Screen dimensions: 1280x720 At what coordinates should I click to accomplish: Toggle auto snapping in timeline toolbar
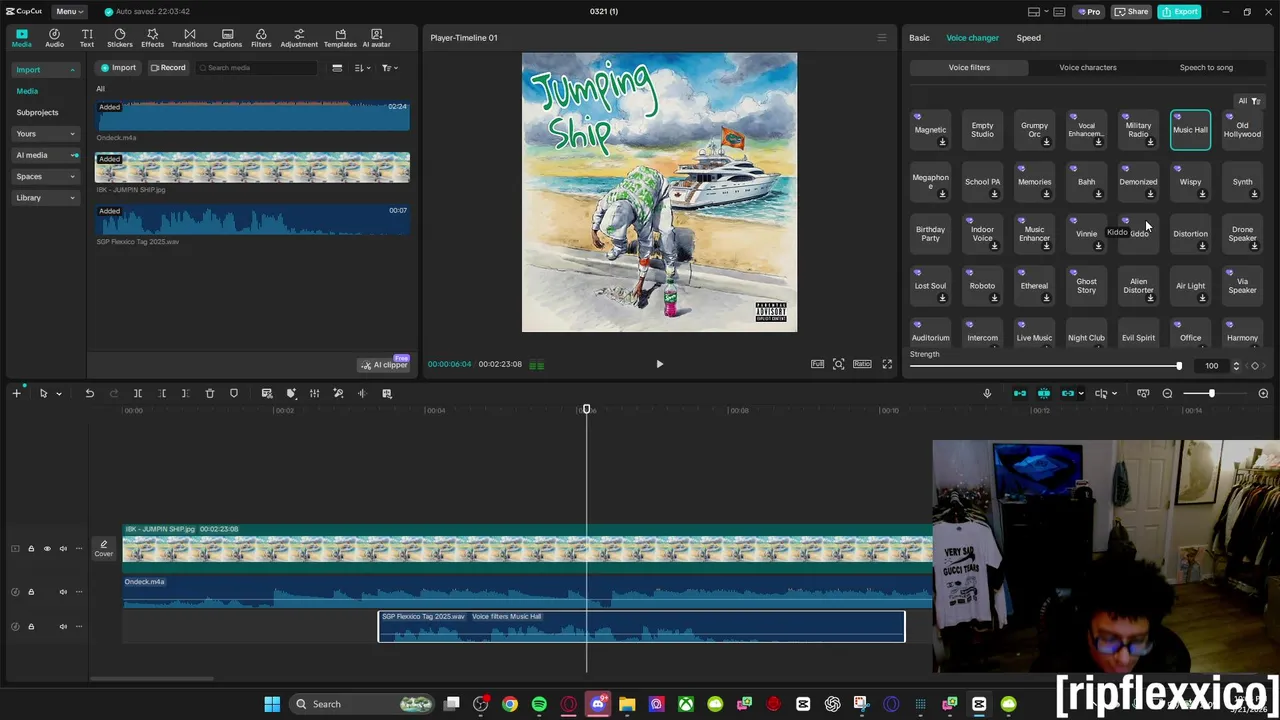click(1044, 393)
